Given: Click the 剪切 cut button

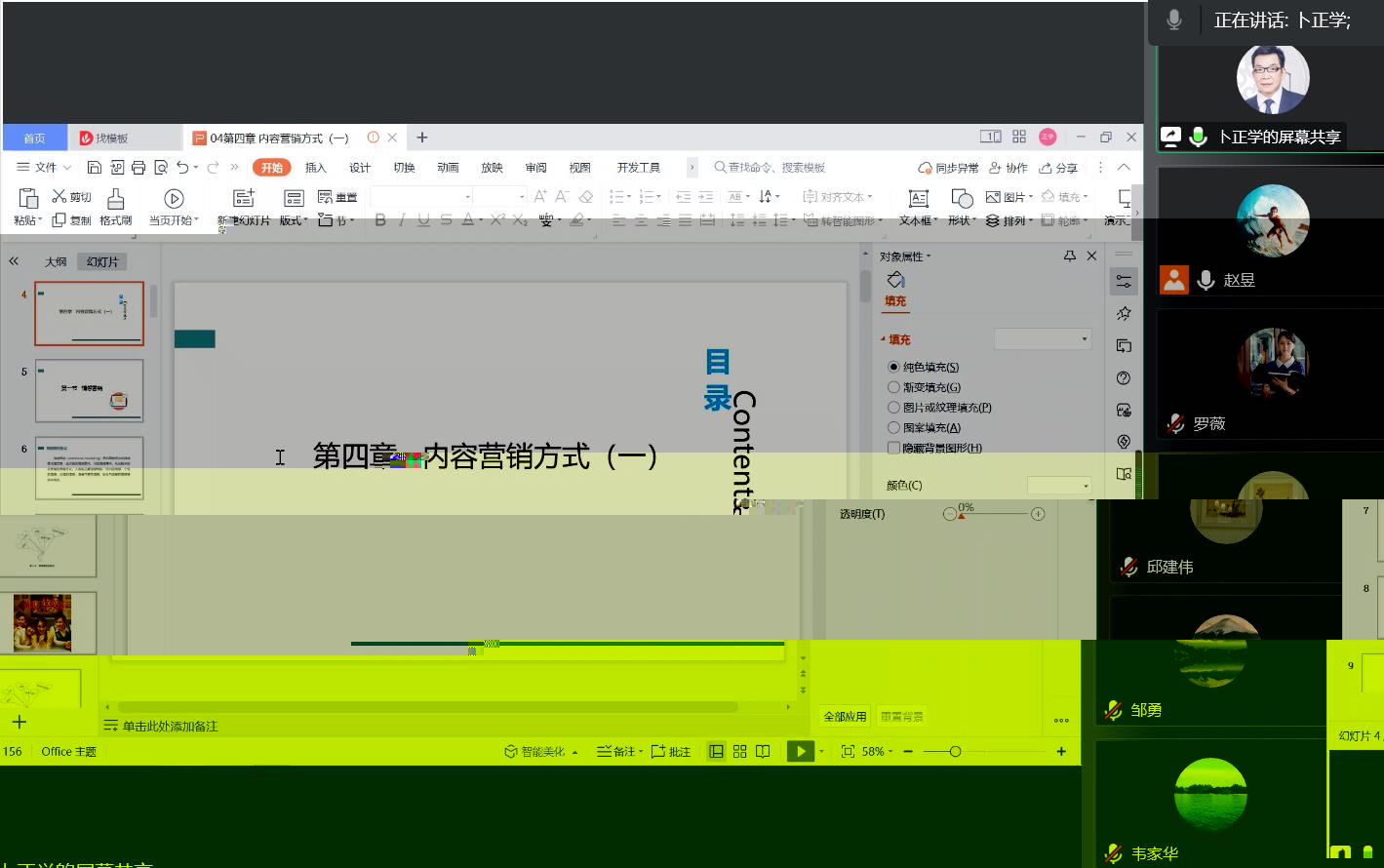Looking at the screenshot, I should tap(72, 197).
